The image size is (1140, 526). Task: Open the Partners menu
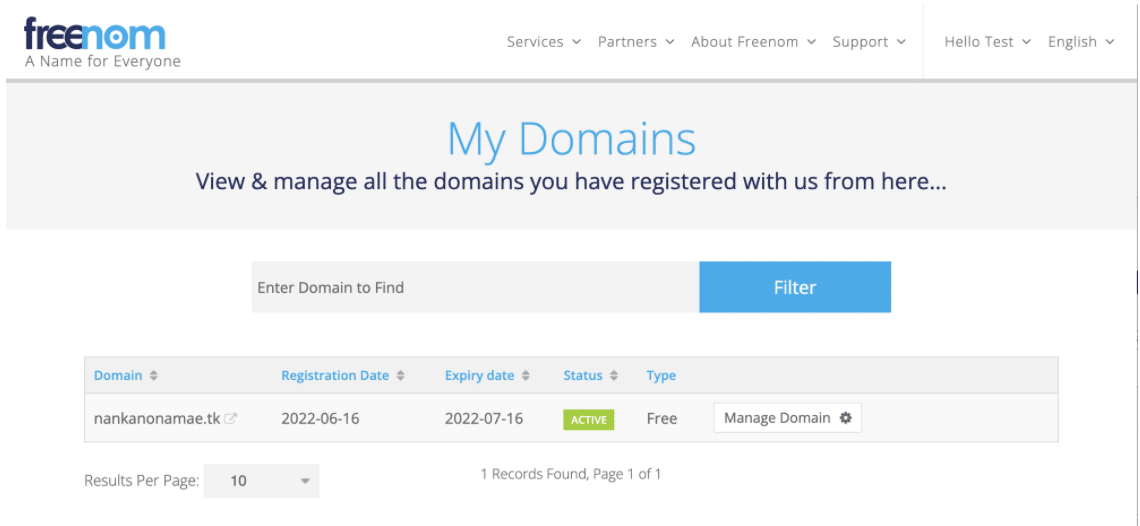[x=636, y=42]
